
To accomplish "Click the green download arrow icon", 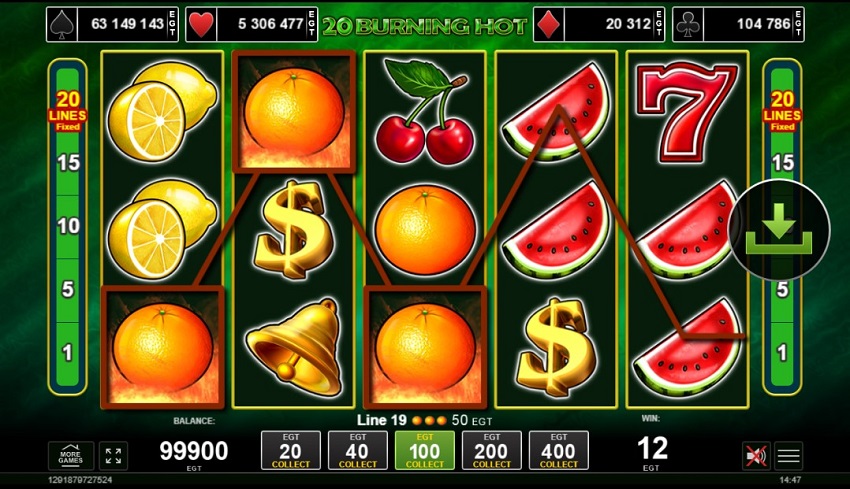I will point(779,229).
